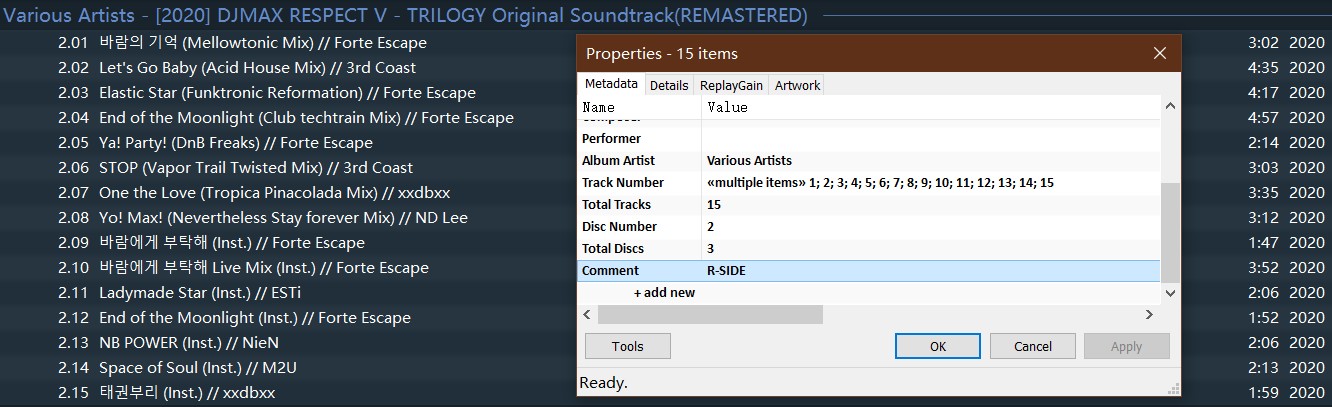
Task: Select the Album Artist field name
Action: [618, 160]
